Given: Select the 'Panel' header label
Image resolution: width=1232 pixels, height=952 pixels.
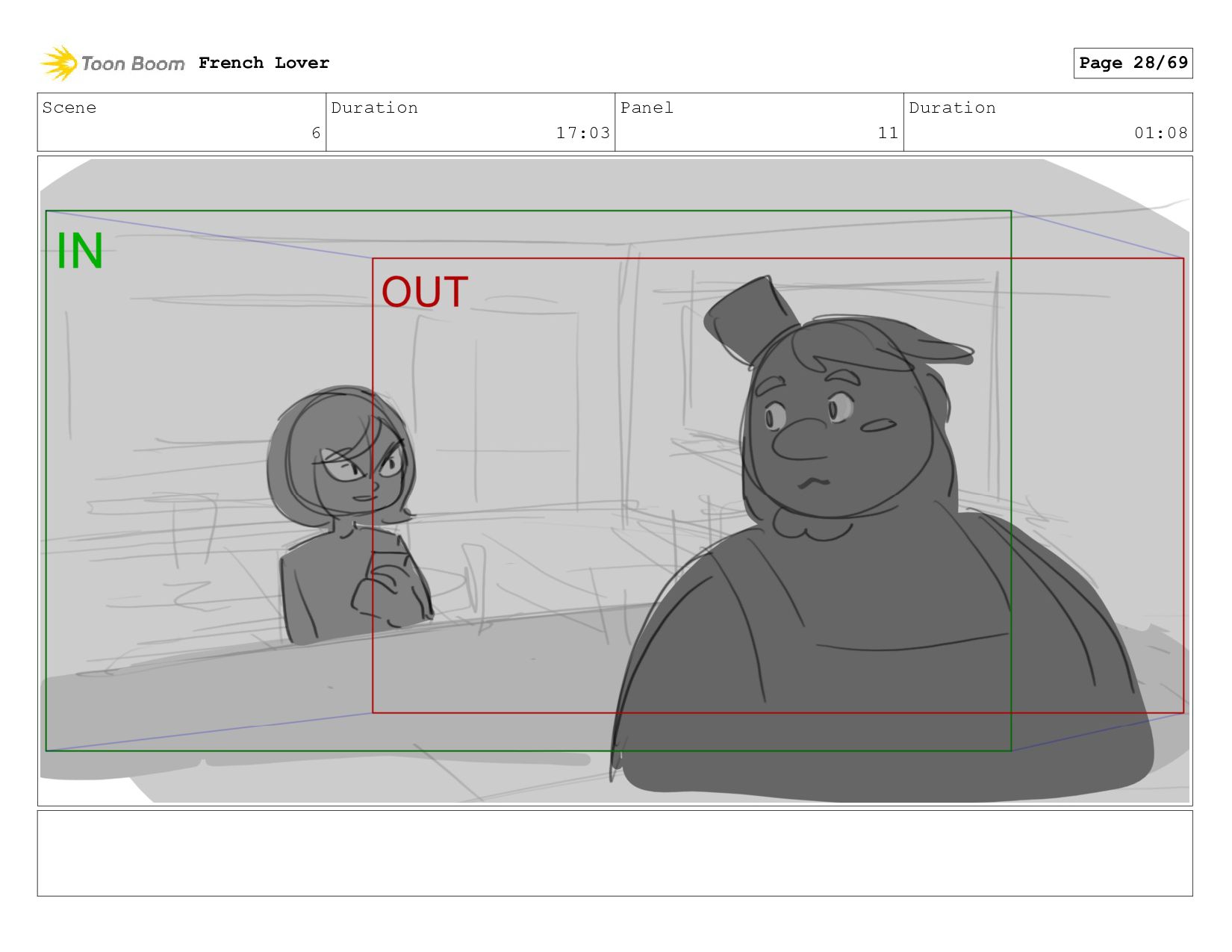Looking at the screenshot, I should [647, 108].
